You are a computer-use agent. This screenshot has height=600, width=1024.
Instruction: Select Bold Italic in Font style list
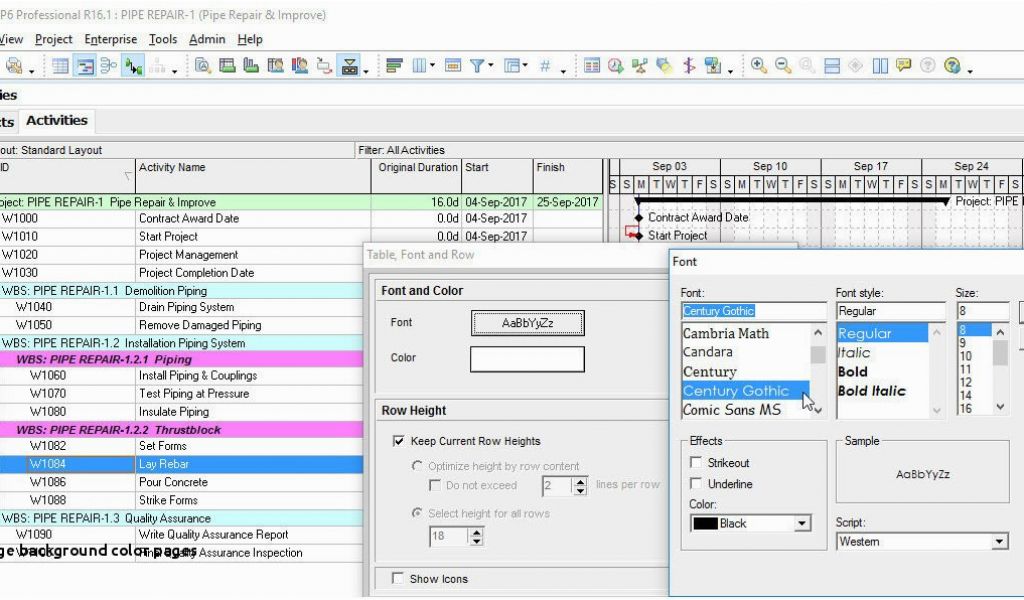point(871,391)
